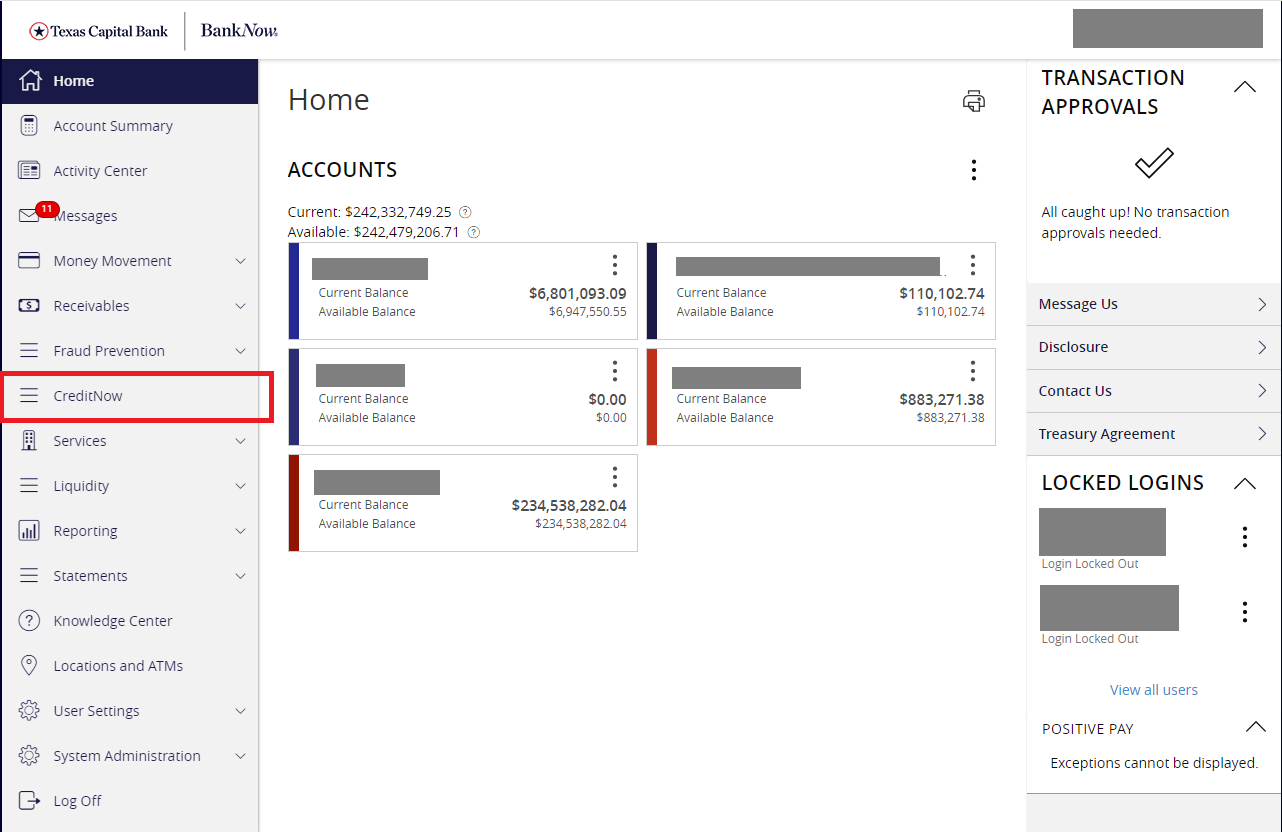Expand the System Administration menu chevron
The image size is (1282, 832).
pos(240,756)
